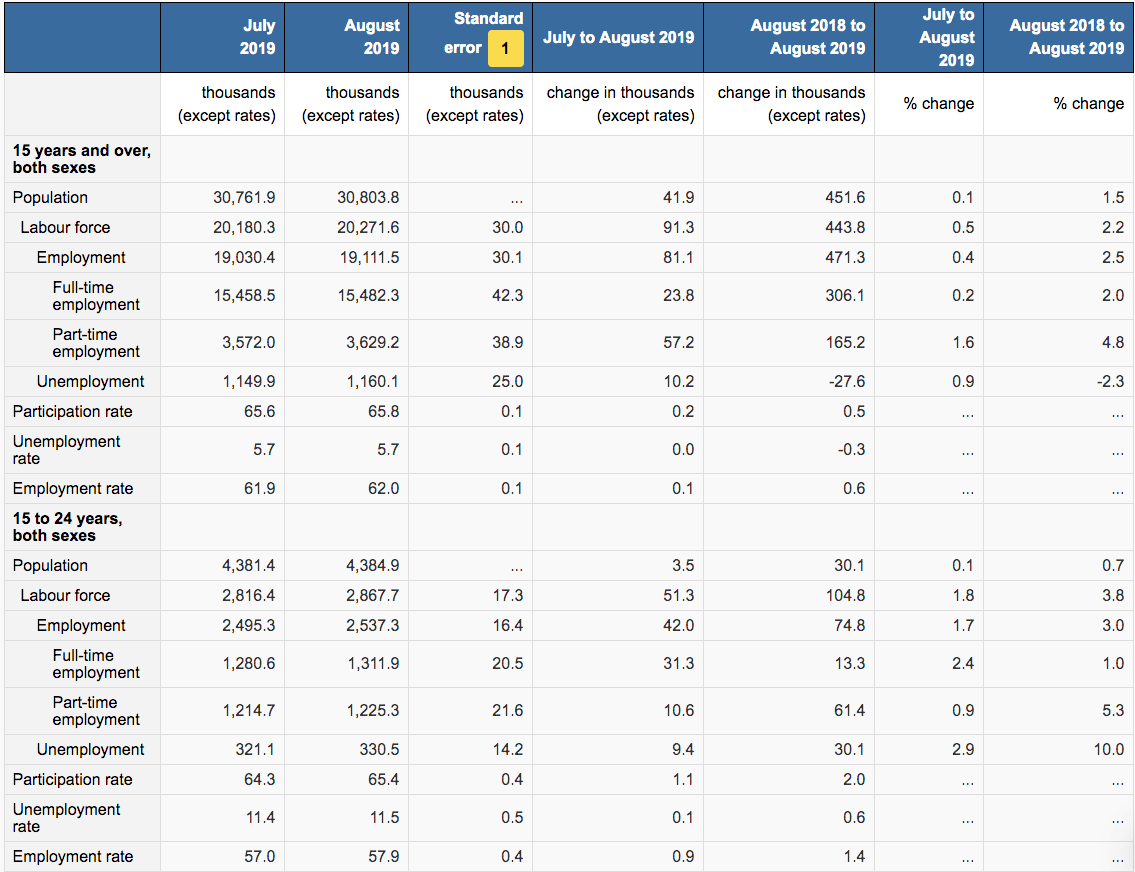The image size is (1135, 872).
Task: Click youth unemployment percent change 10.0
Action: 1109,750
